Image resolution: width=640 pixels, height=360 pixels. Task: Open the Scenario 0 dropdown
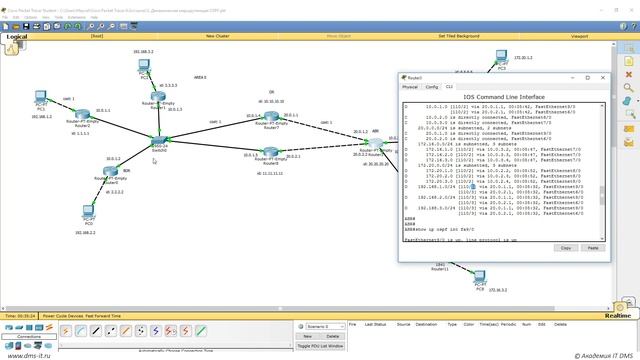point(325,327)
